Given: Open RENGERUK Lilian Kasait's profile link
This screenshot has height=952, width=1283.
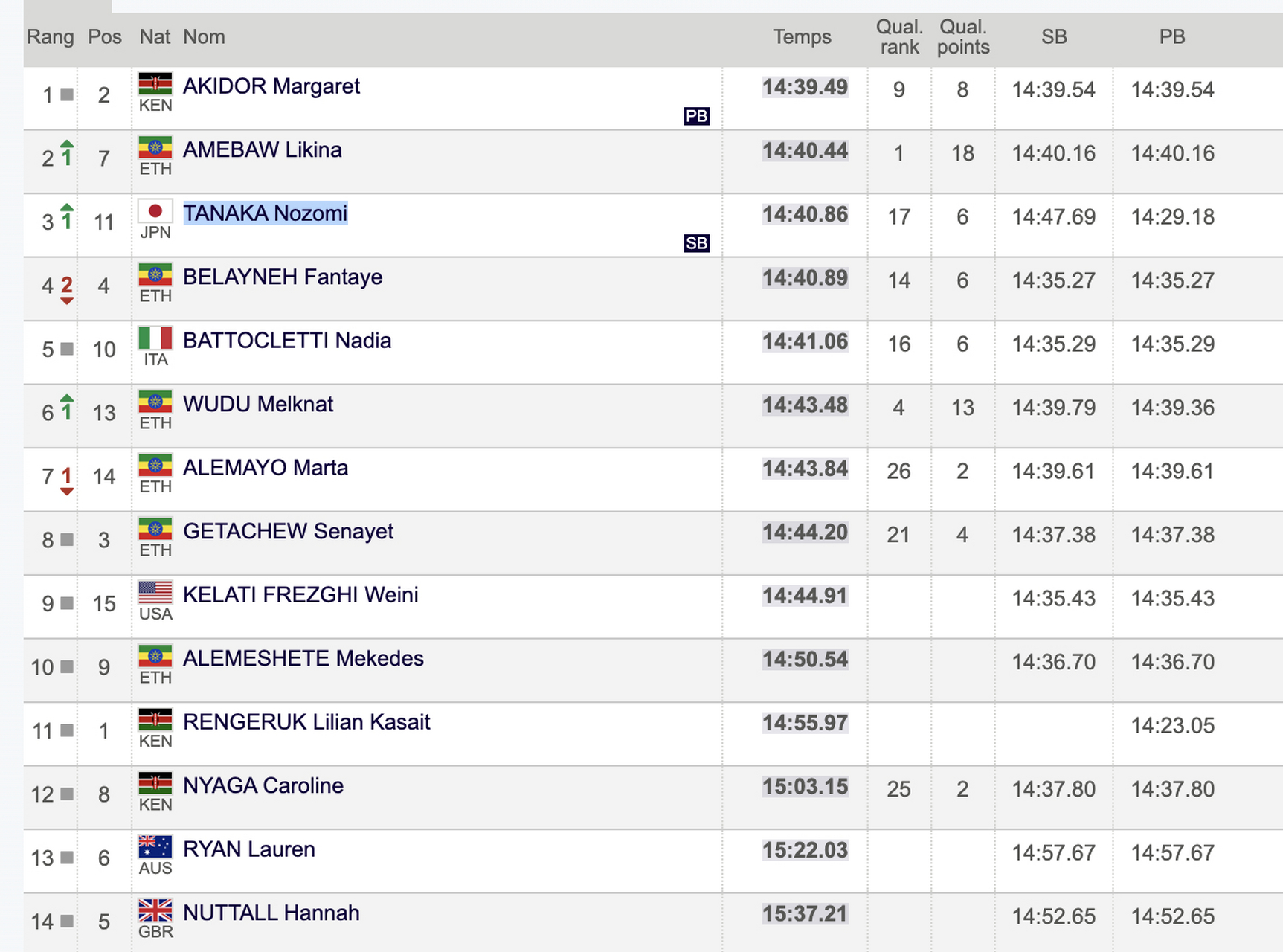Looking at the screenshot, I should point(306,721).
